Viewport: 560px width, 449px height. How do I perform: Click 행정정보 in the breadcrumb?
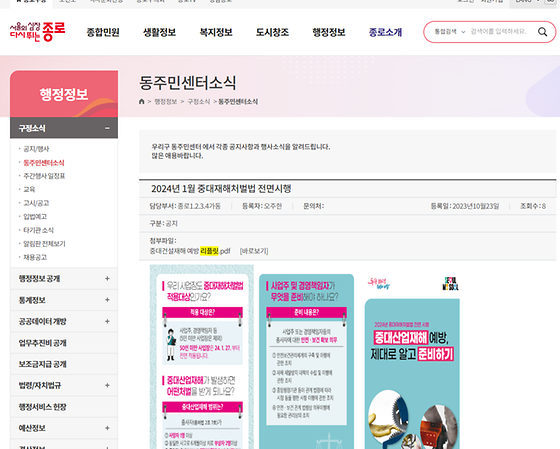click(166, 102)
